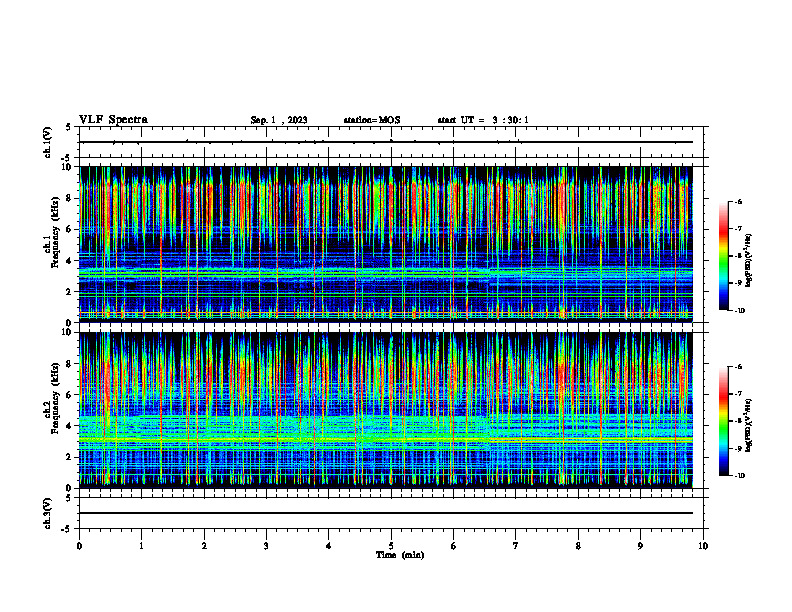
Task: Click inside the ch.2 spectrogram panel
Action: click(386, 410)
